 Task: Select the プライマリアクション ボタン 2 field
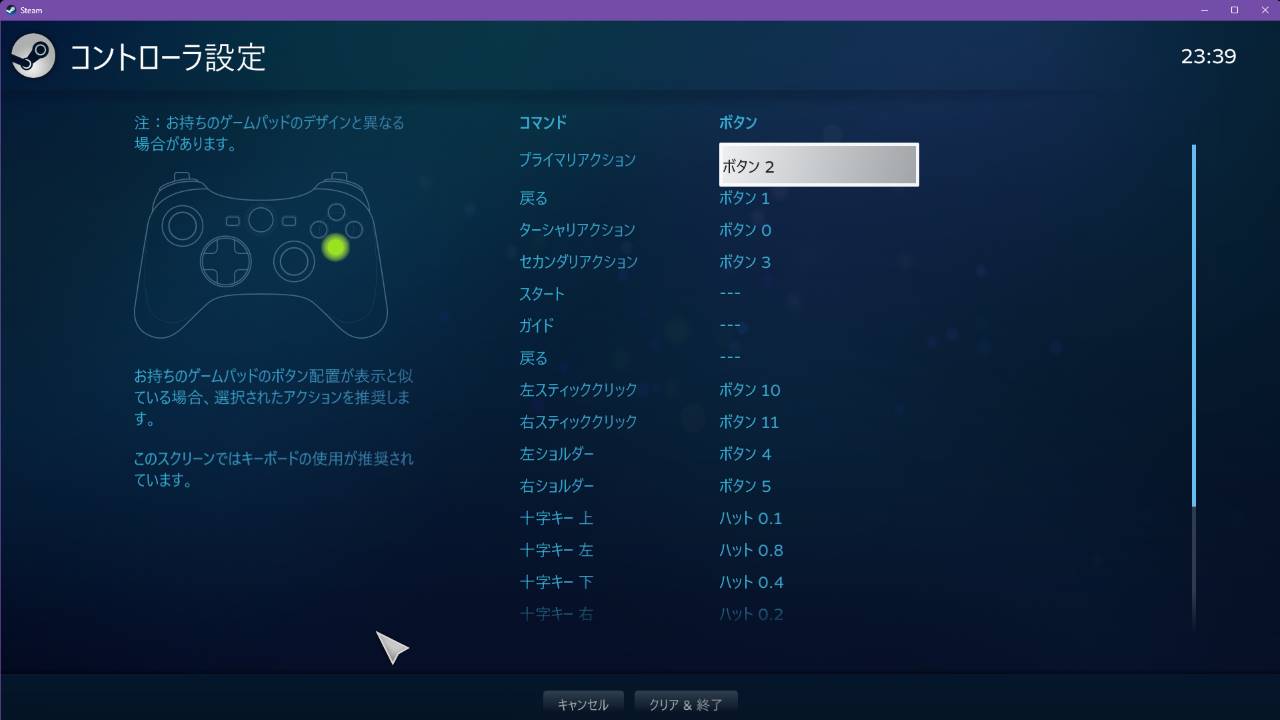coord(818,165)
